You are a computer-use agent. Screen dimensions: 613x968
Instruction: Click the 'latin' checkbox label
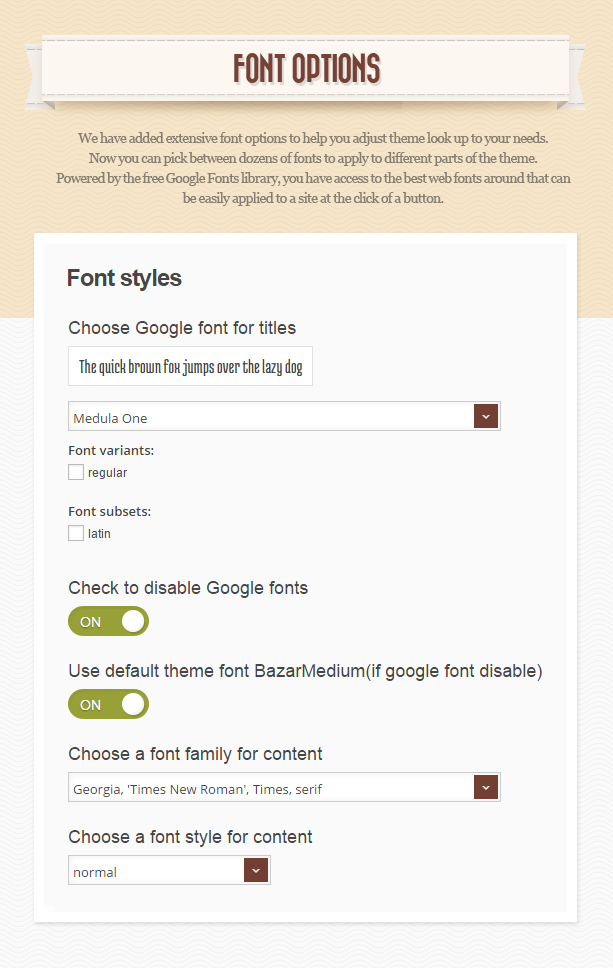(x=99, y=533)
